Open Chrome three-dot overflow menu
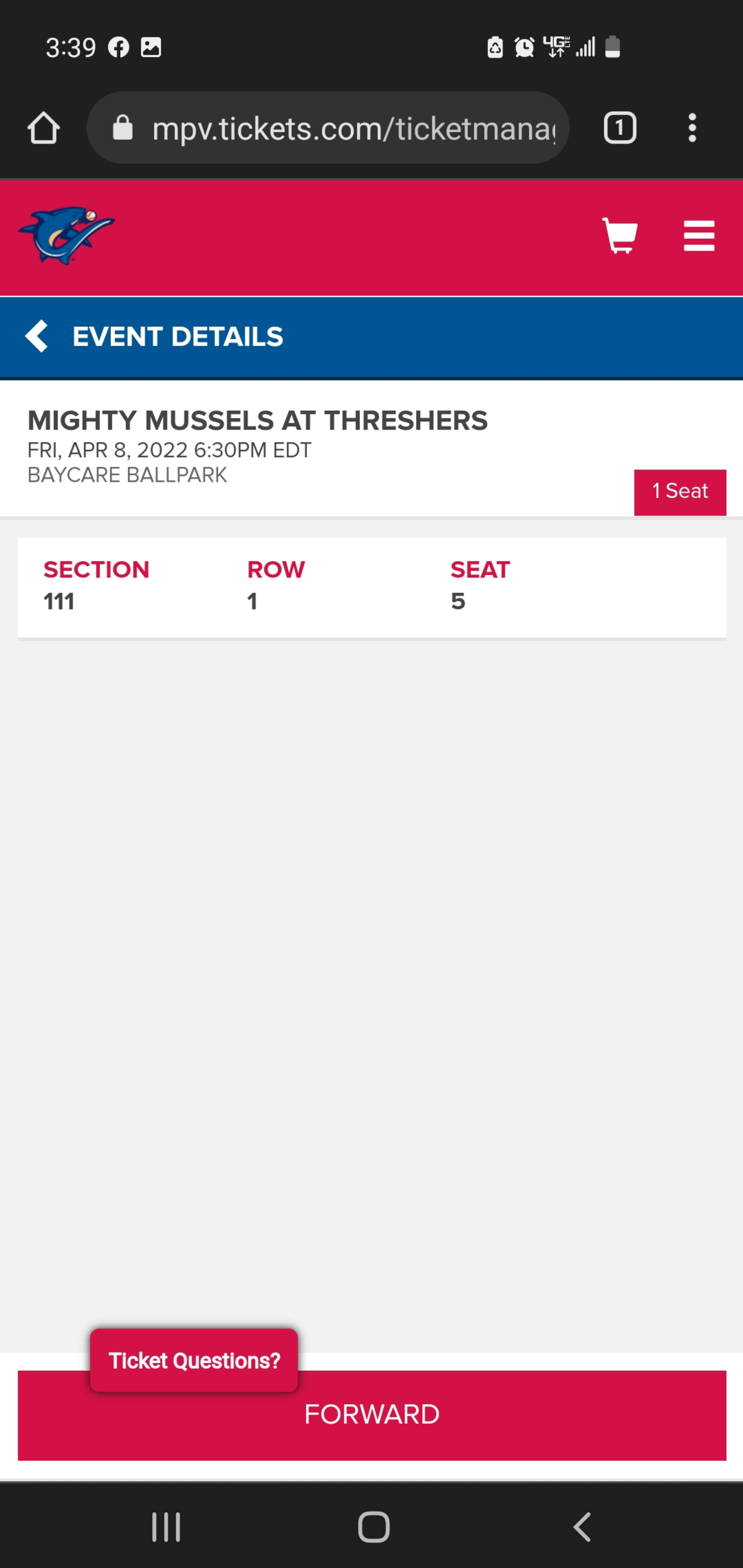 pos(692,128)
